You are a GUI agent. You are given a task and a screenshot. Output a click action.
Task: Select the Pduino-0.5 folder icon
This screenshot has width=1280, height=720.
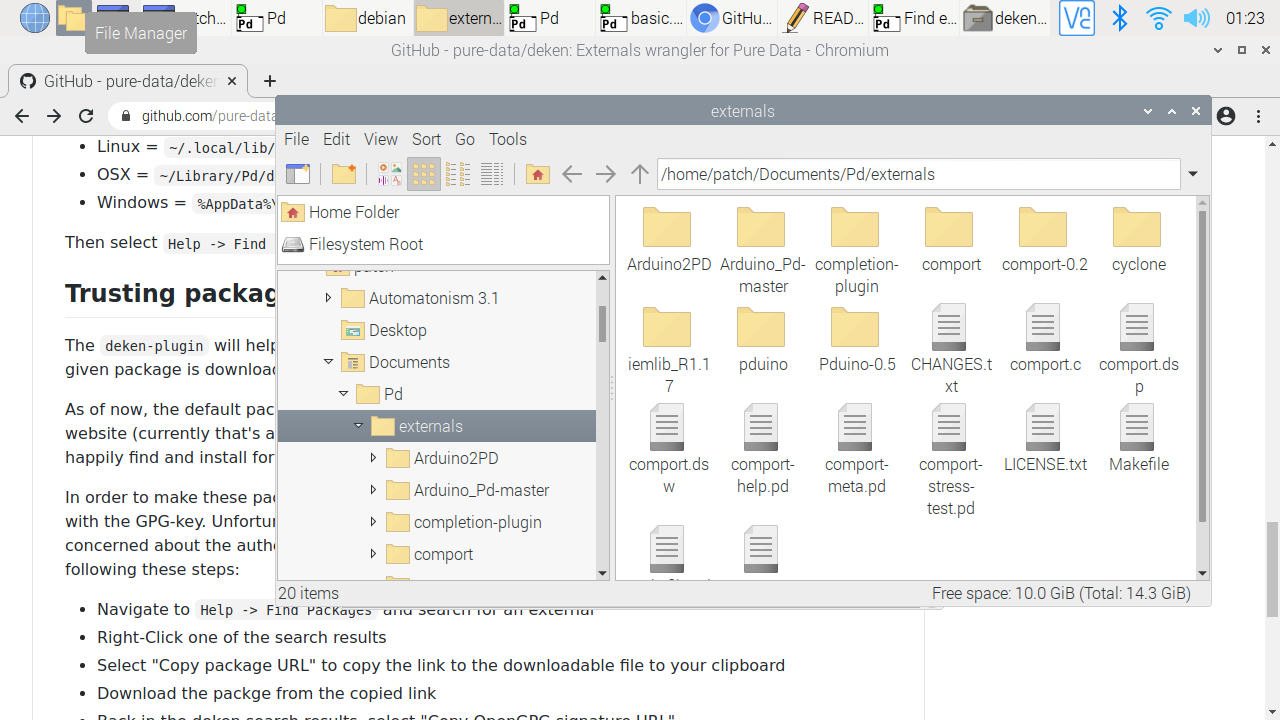tap(855, 328)
